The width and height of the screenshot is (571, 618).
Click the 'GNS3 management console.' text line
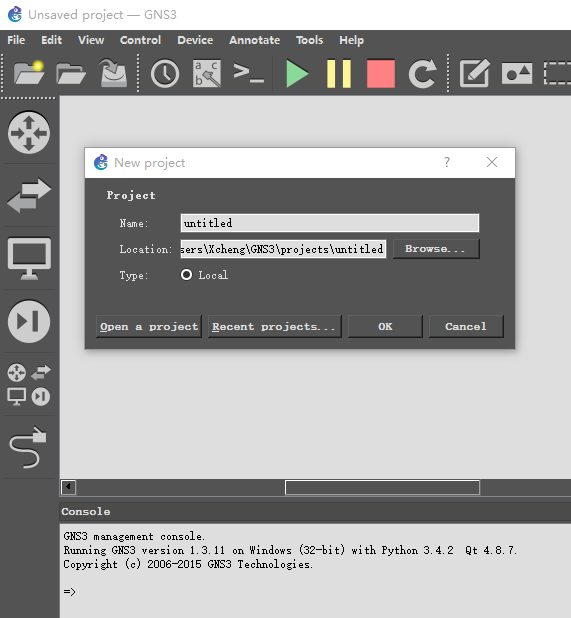pos(134,536)
